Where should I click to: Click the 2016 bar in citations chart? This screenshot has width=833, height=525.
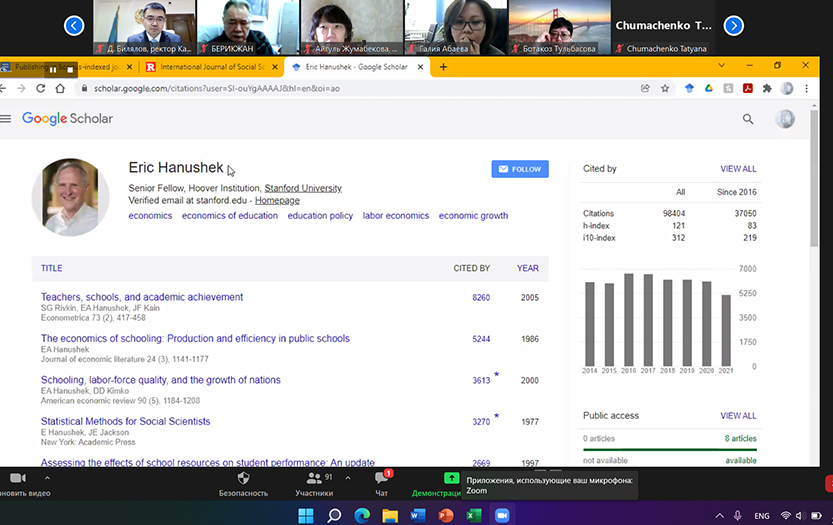628,320
